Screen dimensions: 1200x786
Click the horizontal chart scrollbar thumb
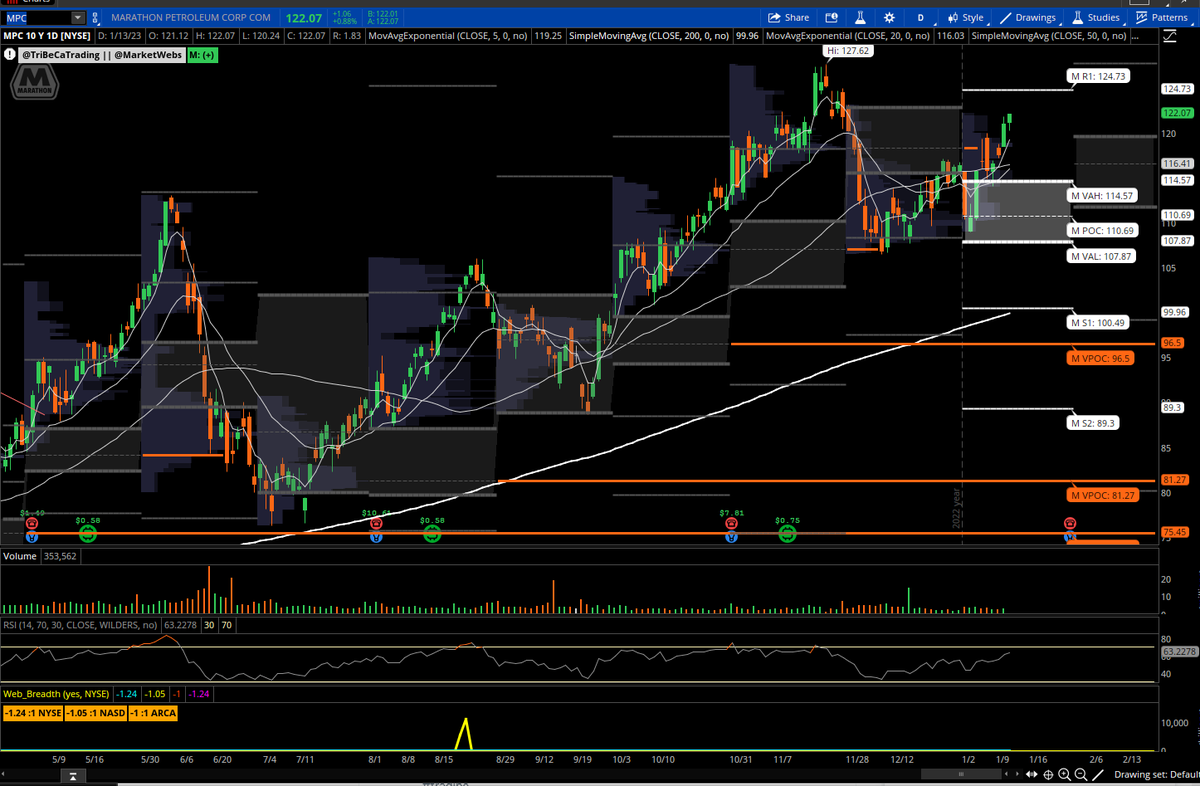pyautogui.click(x=960, y=773)
